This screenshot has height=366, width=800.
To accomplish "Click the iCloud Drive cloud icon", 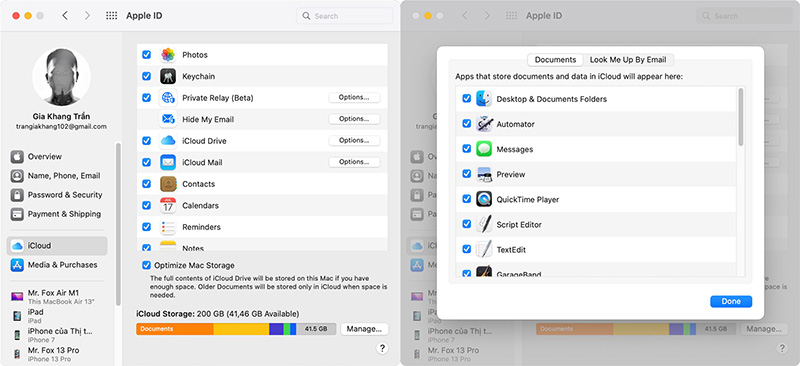I will [x=168, y=140].
